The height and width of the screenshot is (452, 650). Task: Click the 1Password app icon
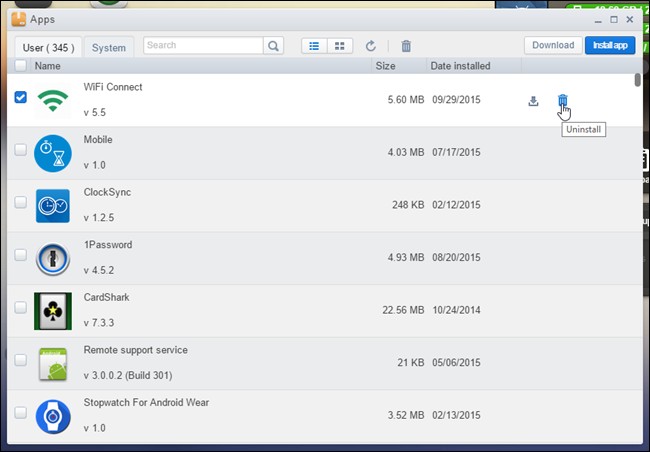53,258
